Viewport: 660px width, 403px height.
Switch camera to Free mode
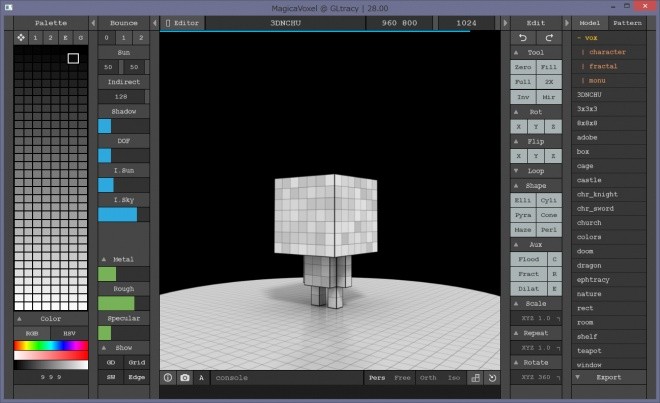click(x=402, y=378)
